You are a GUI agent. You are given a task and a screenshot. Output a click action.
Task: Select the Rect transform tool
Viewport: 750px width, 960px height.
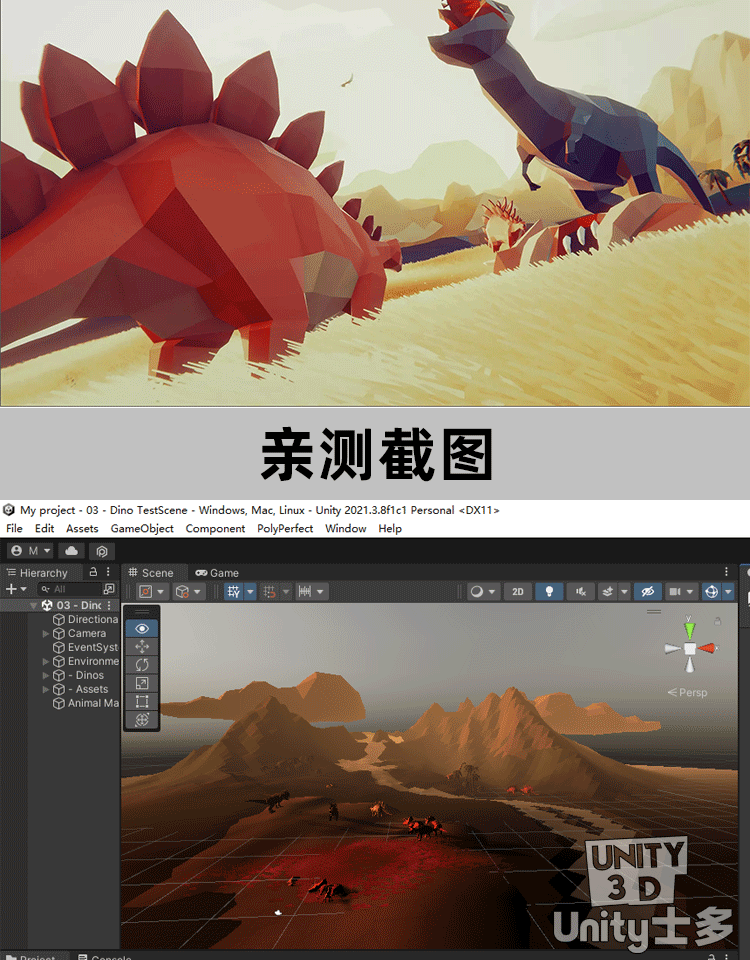coord(142,702)
